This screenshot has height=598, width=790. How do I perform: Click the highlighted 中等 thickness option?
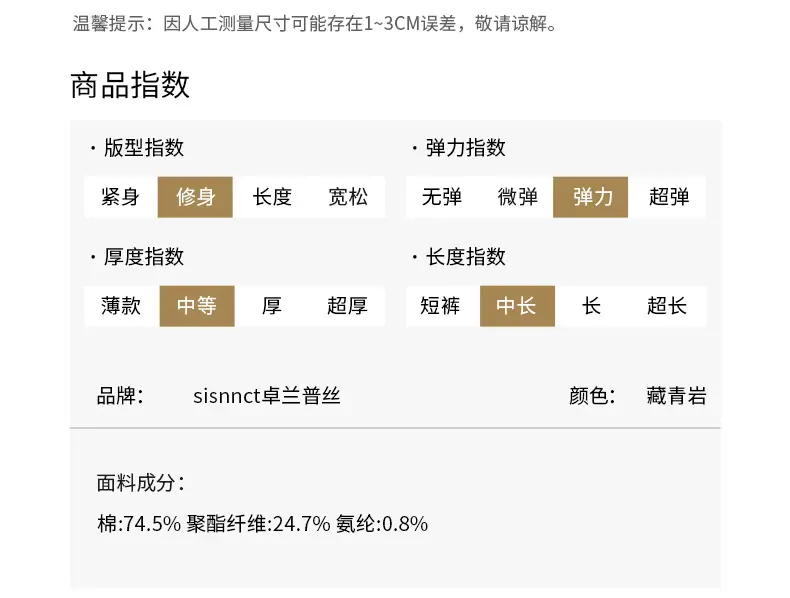point(197,306)
